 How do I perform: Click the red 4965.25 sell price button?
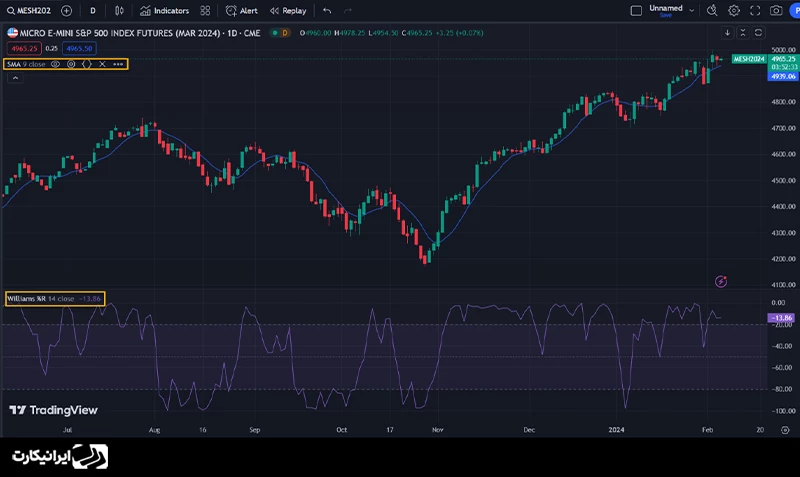(x=24, y=48)
